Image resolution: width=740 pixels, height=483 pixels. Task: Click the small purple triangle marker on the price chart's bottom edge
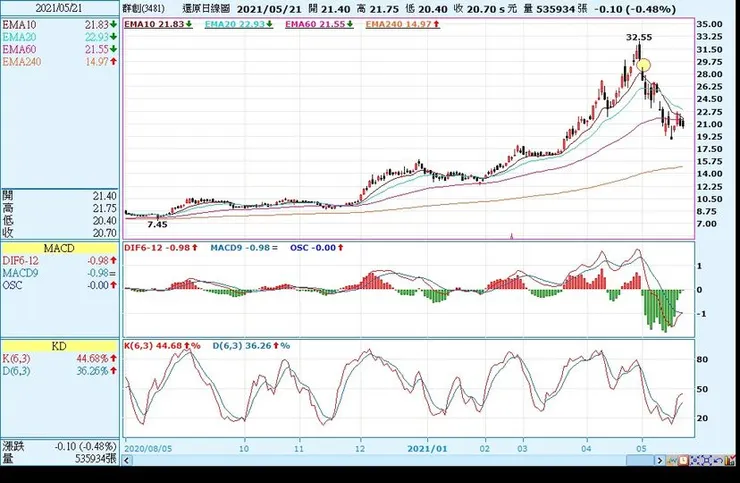coord(511,236)
